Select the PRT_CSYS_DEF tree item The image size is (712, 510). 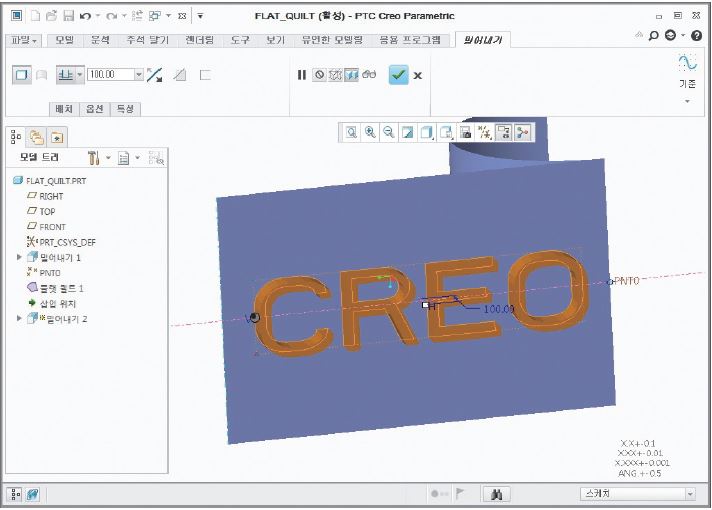click(67, 243)
